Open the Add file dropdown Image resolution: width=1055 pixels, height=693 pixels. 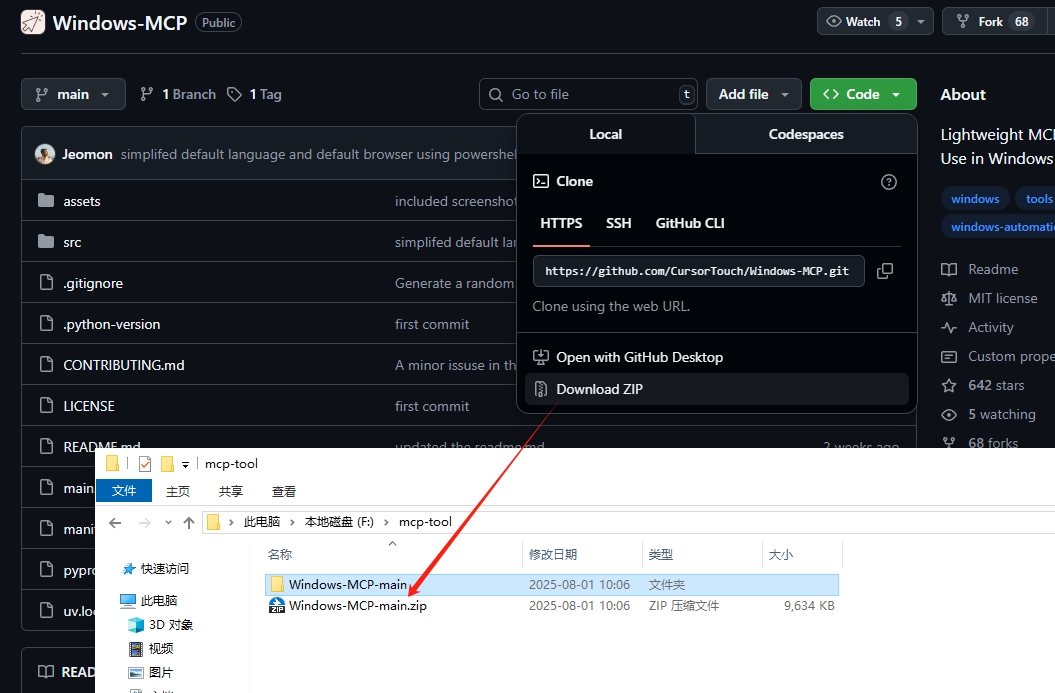754,94
